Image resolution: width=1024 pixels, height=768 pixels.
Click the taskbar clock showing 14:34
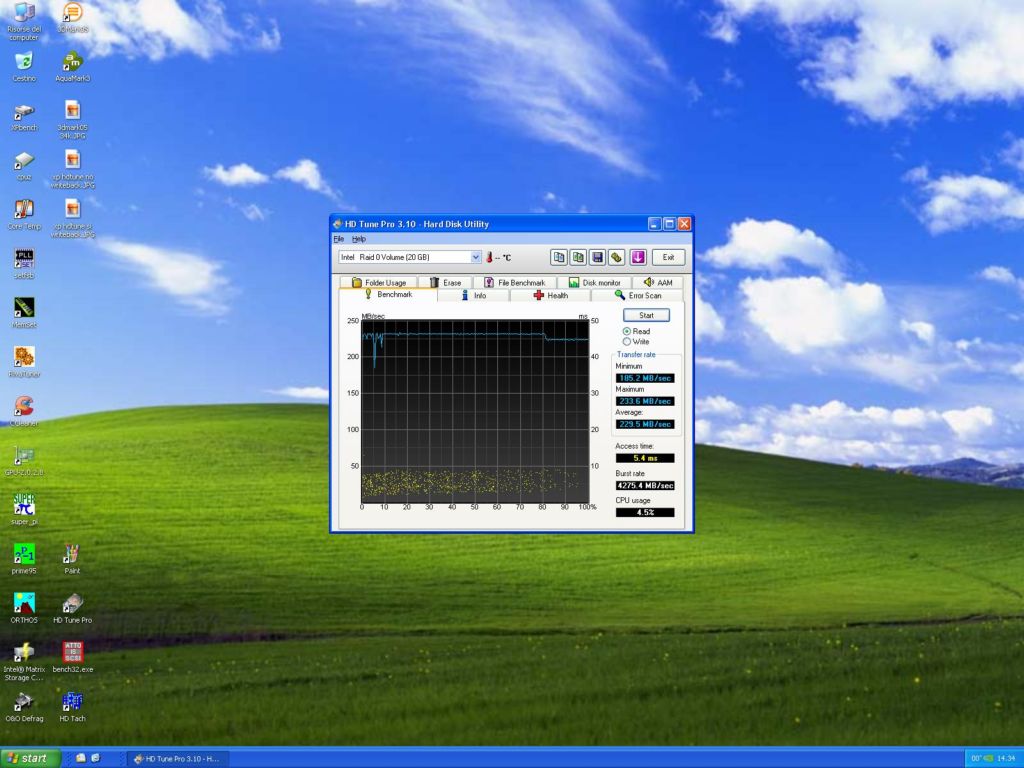coord(1006,759)
